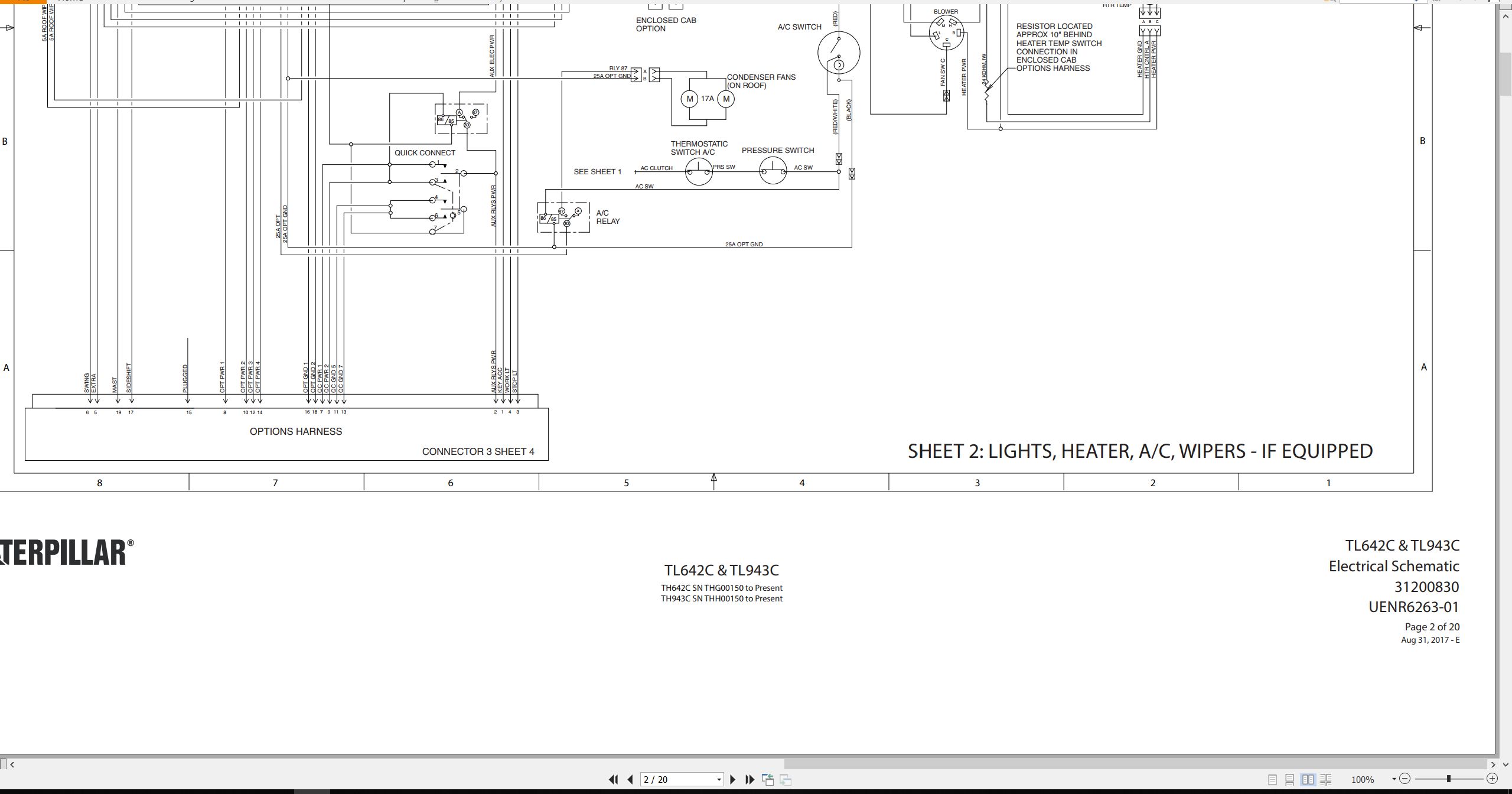Image resolution: width=1512 pixels, height=794 pixels.
Task: Click the Caterpillar logo in footer
Action: click(x=67, y=552)
